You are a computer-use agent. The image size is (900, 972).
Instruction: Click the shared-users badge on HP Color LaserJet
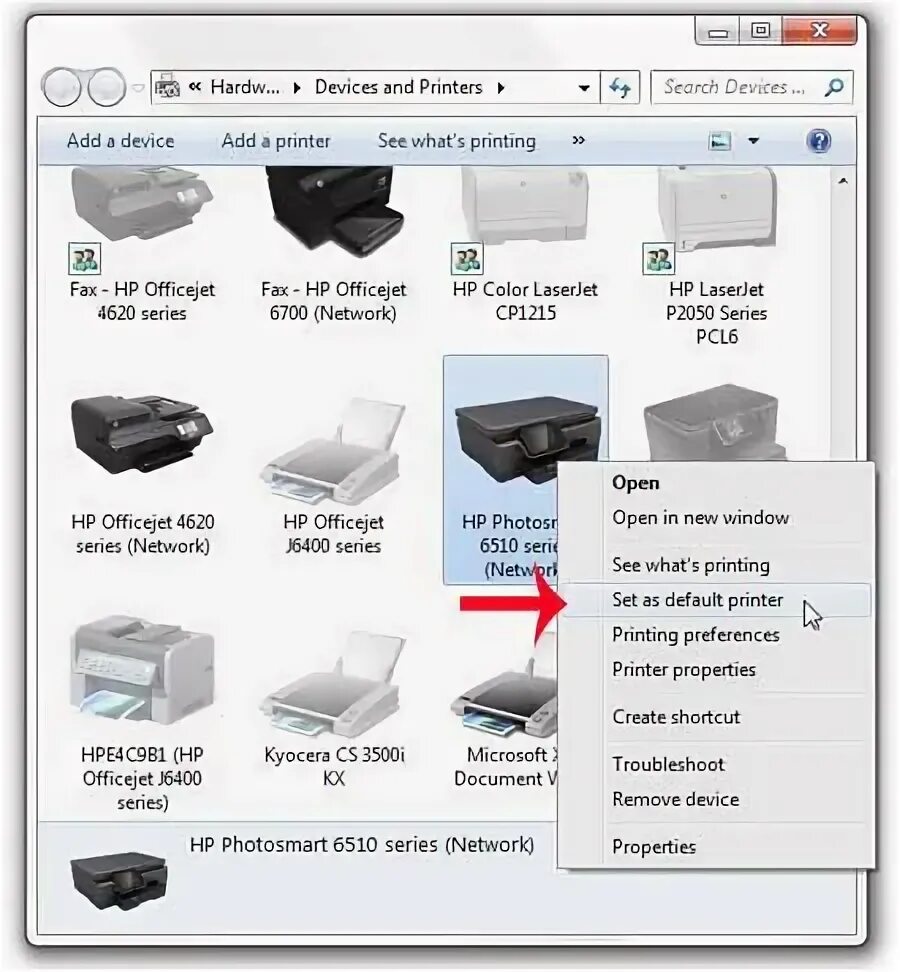click(467, 258)
